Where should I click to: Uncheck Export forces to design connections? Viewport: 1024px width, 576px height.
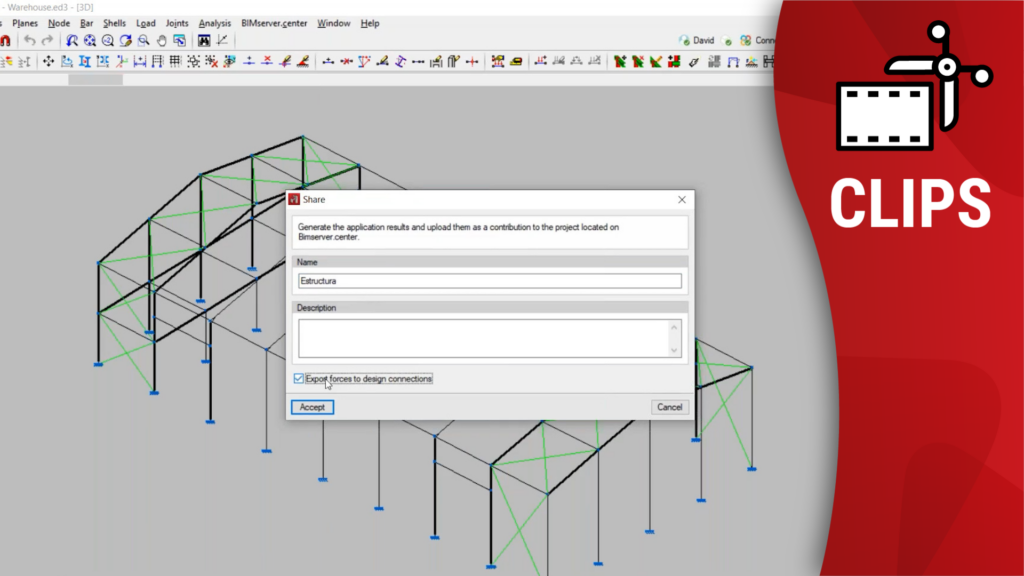(x=299, y=379)
